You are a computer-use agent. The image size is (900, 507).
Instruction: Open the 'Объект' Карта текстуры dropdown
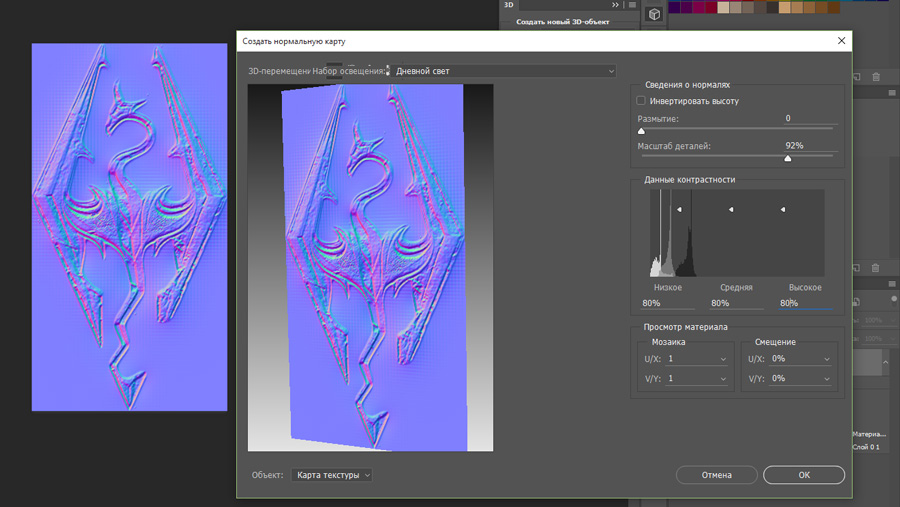point(332,475)
